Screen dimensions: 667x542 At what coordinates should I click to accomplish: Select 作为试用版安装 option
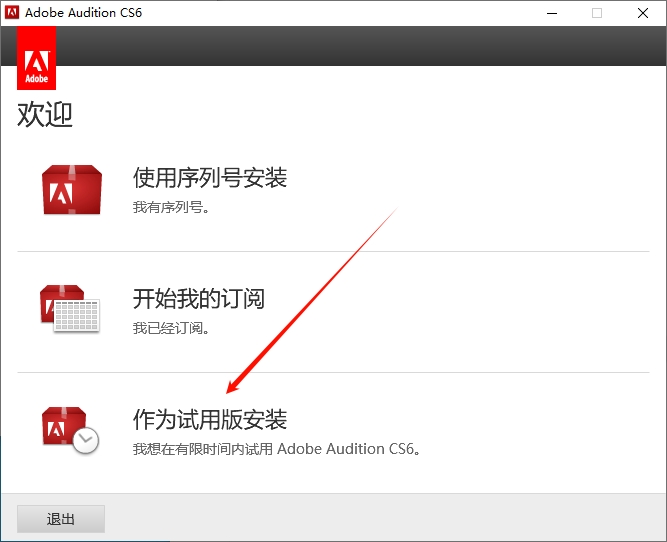click(x=210, y=419)
